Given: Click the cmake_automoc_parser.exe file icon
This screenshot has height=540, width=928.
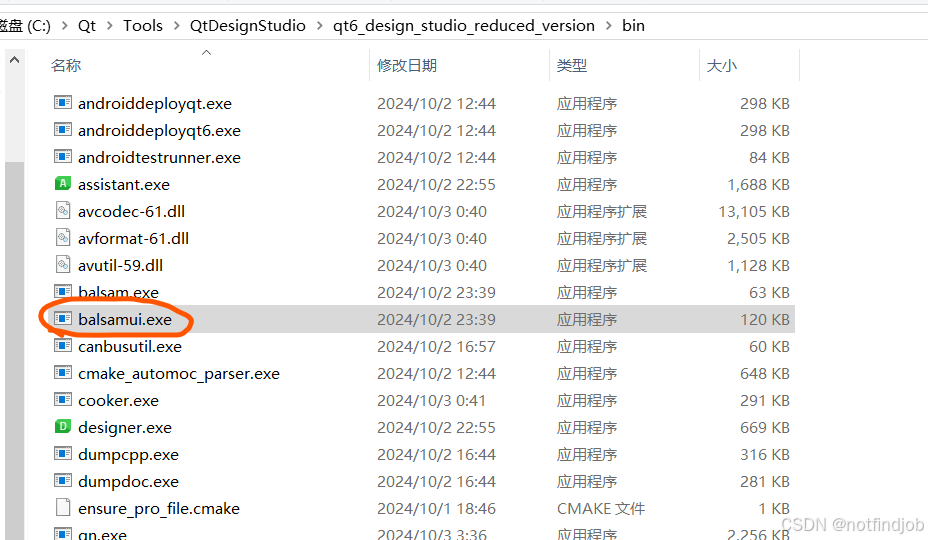Looking at the screenshot, I should pyautogui.click(x=63, y=372).
